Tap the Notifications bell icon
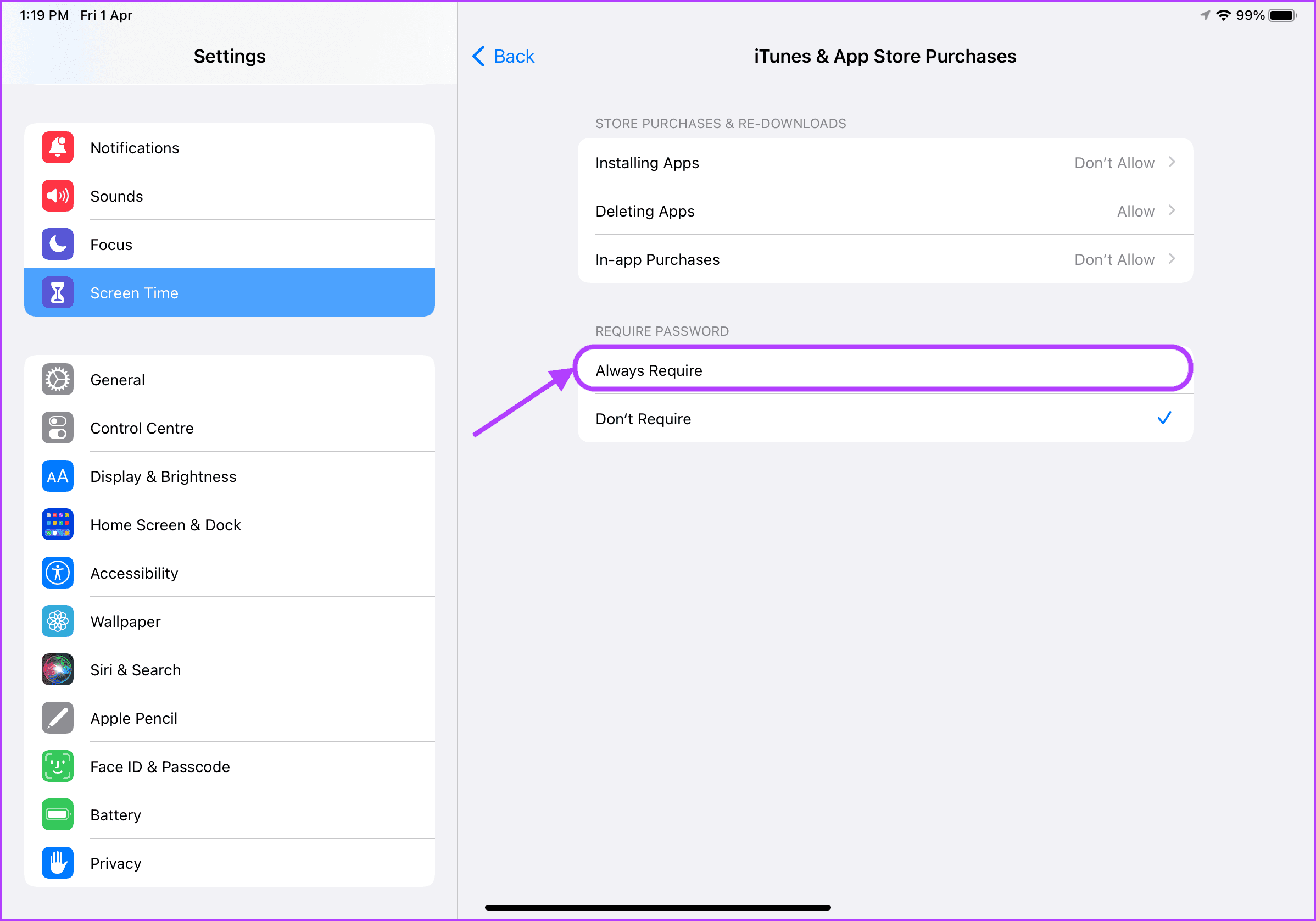 tap(57, 147)
